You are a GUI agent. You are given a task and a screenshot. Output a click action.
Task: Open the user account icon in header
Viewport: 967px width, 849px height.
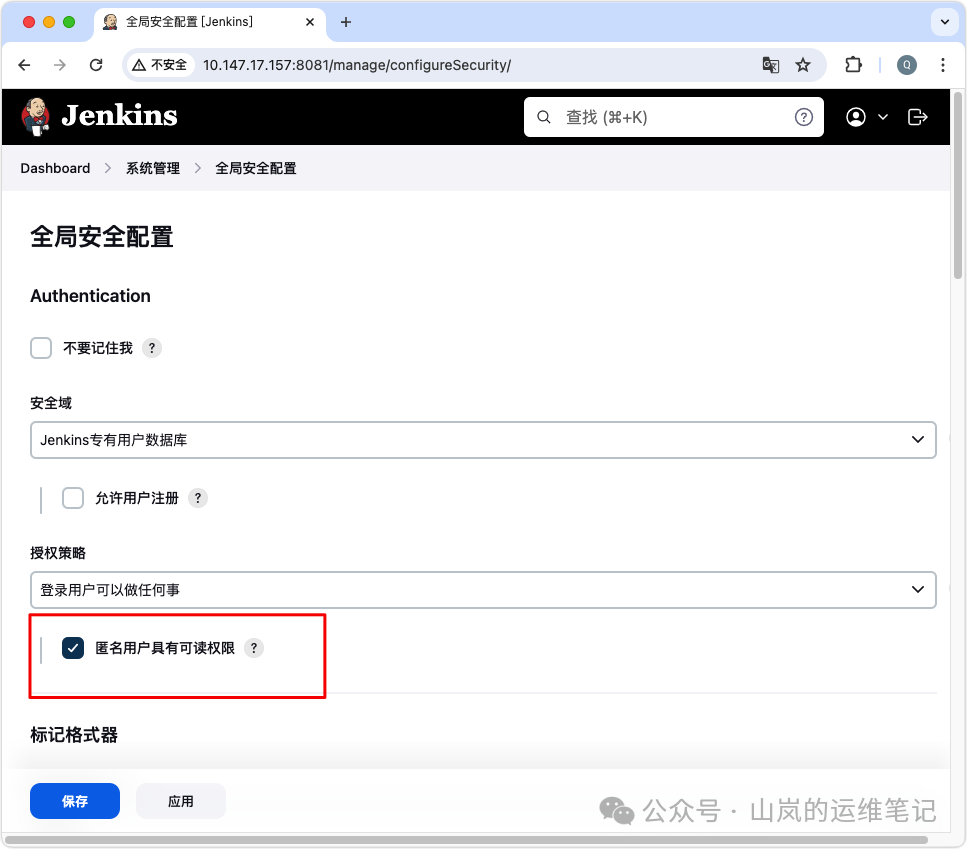click(855, 116)
